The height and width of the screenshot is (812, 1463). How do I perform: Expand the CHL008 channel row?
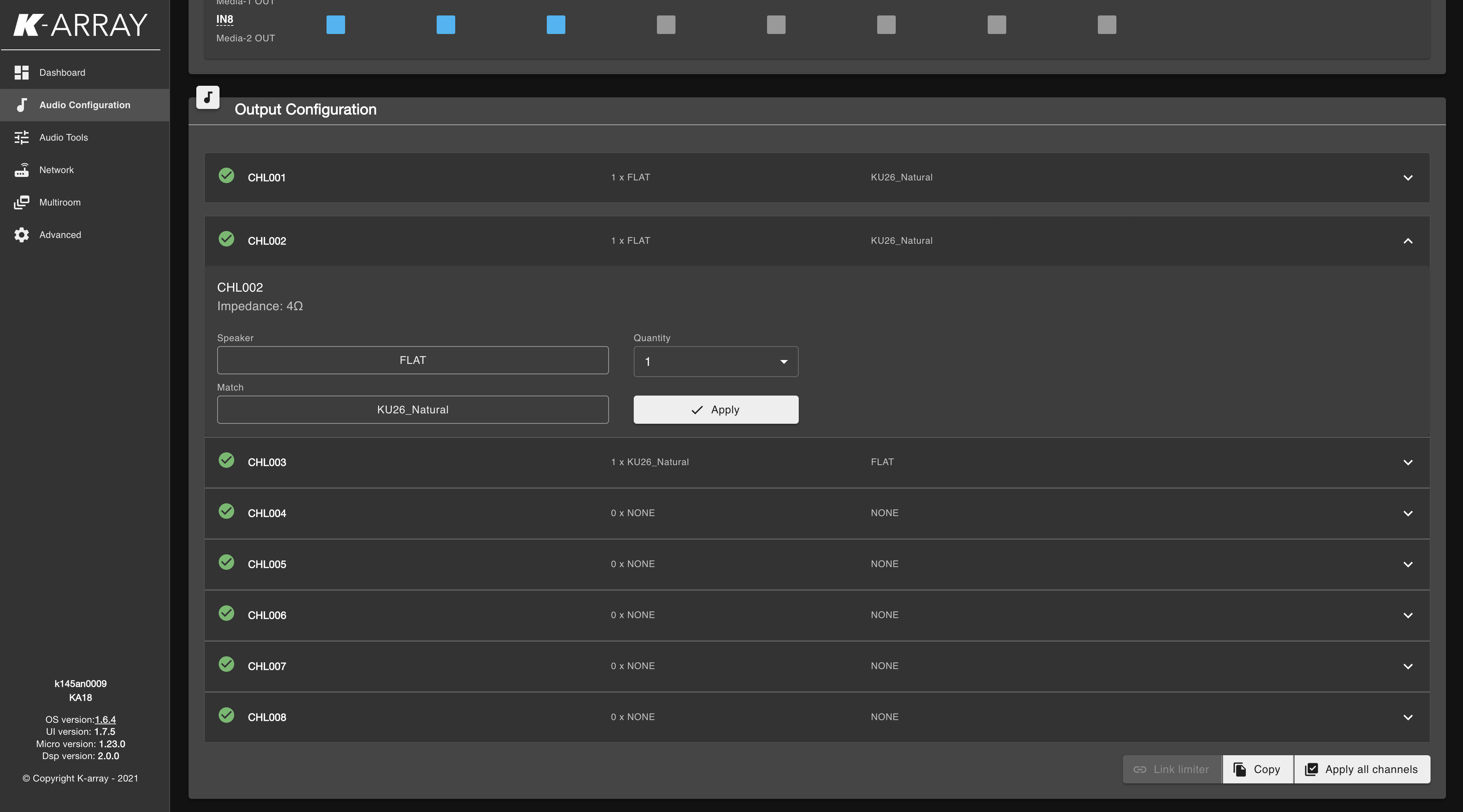(1408, 718)
